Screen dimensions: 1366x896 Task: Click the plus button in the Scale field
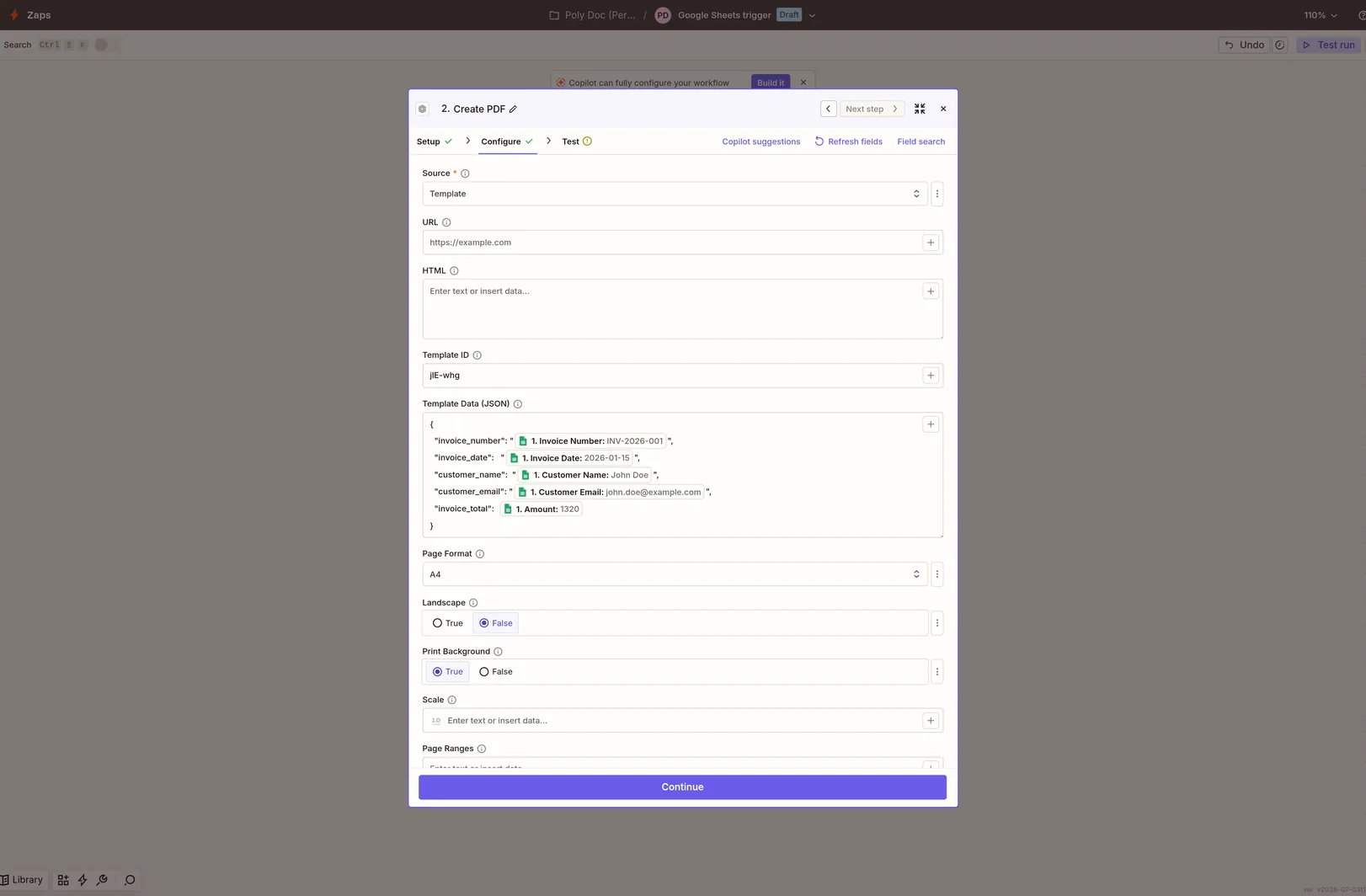[931, 721]
